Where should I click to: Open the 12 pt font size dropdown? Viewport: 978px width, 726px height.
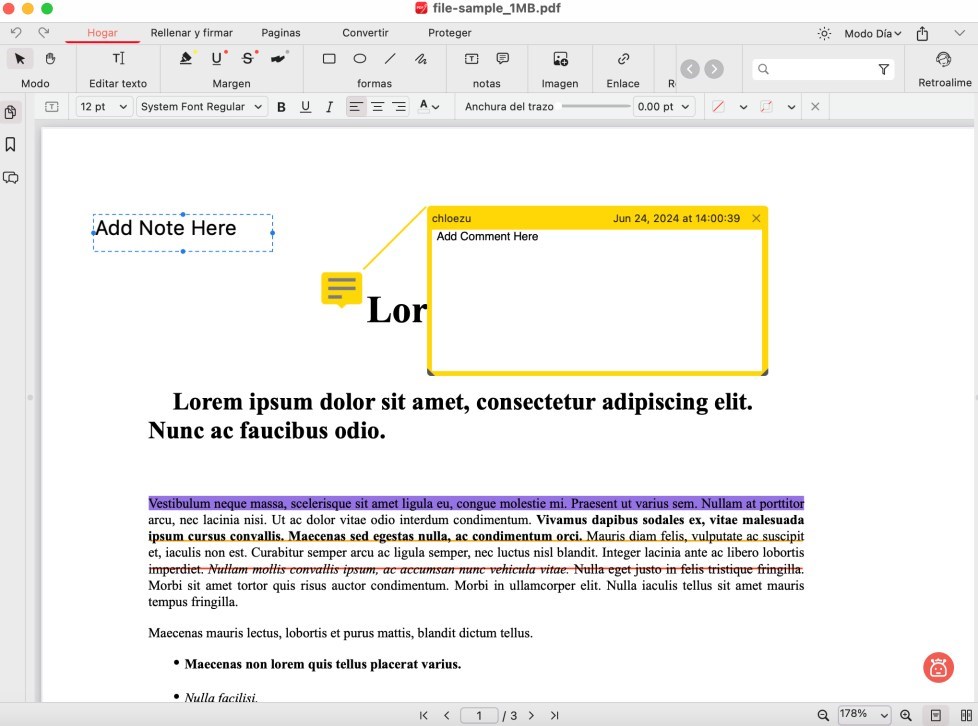(103, 106)
